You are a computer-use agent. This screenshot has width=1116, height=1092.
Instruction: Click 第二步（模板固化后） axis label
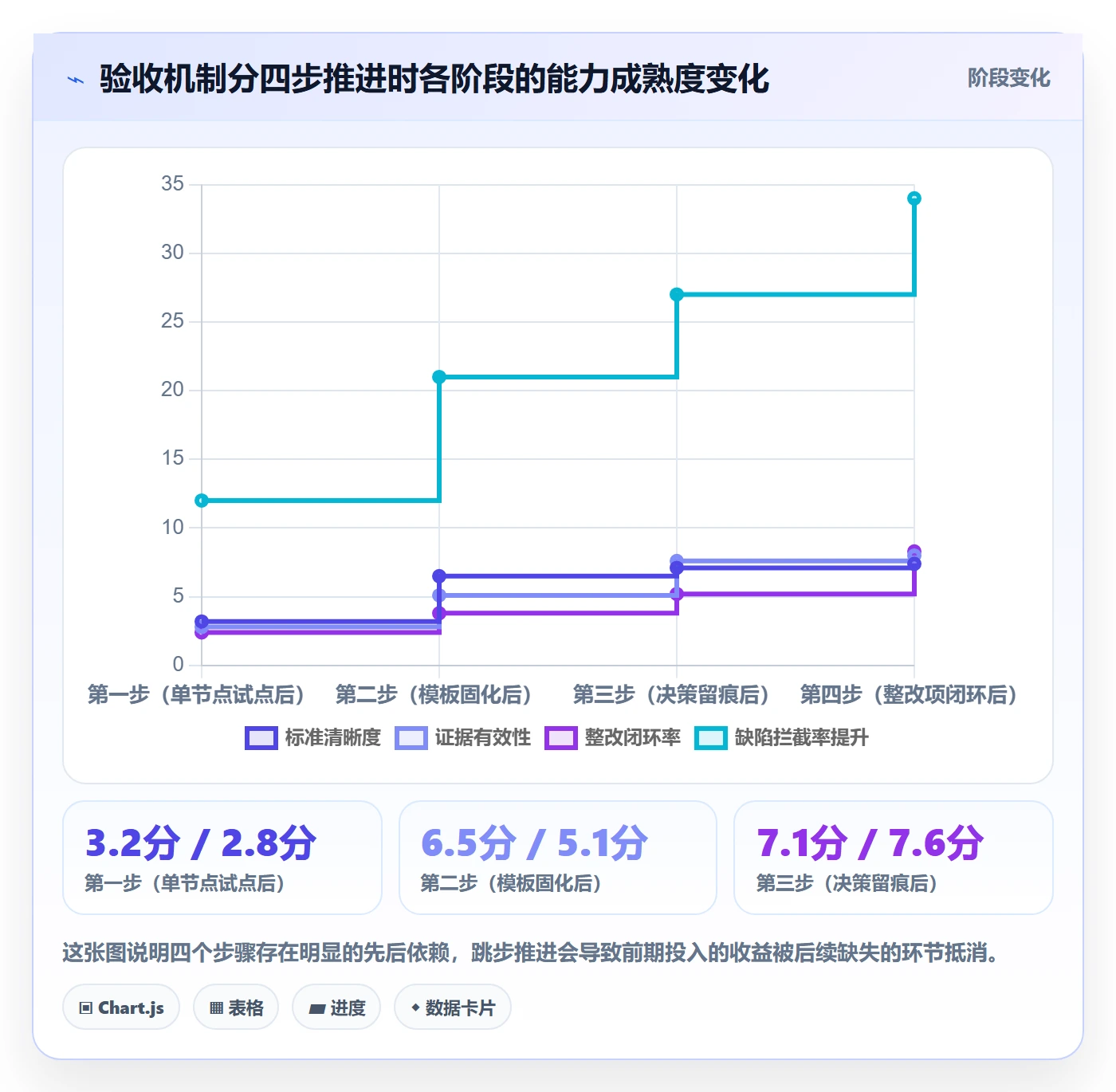[x=434, y=695]
